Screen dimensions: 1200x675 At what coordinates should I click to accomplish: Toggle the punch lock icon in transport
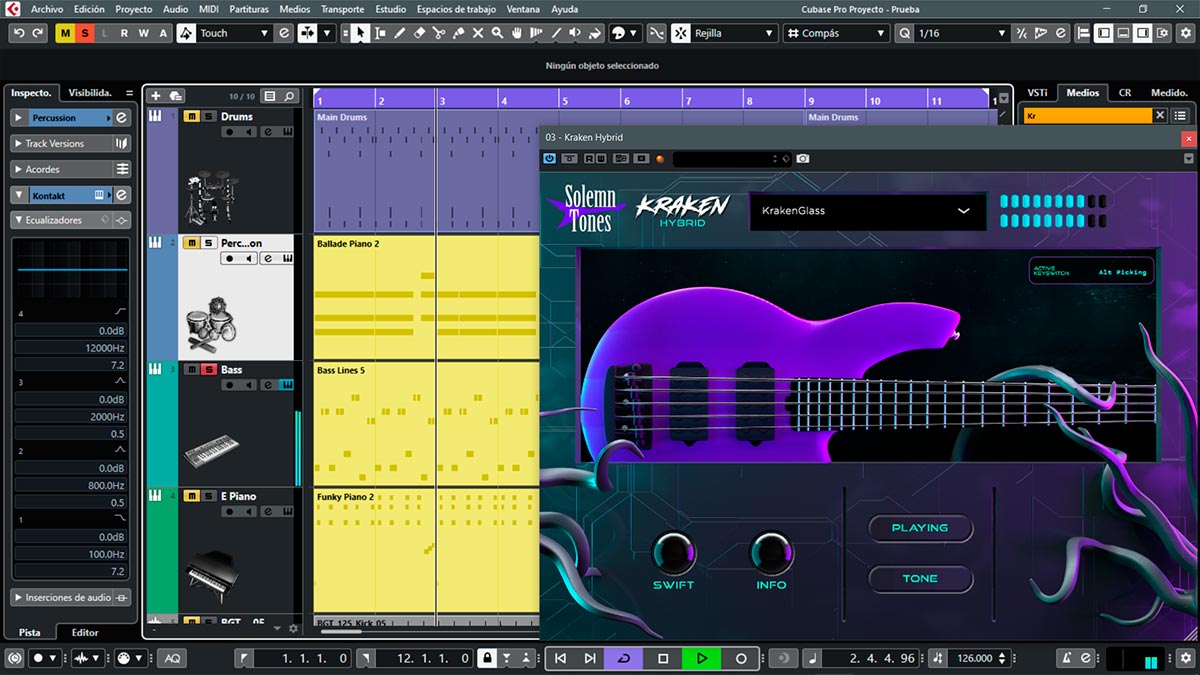point(486,658)
